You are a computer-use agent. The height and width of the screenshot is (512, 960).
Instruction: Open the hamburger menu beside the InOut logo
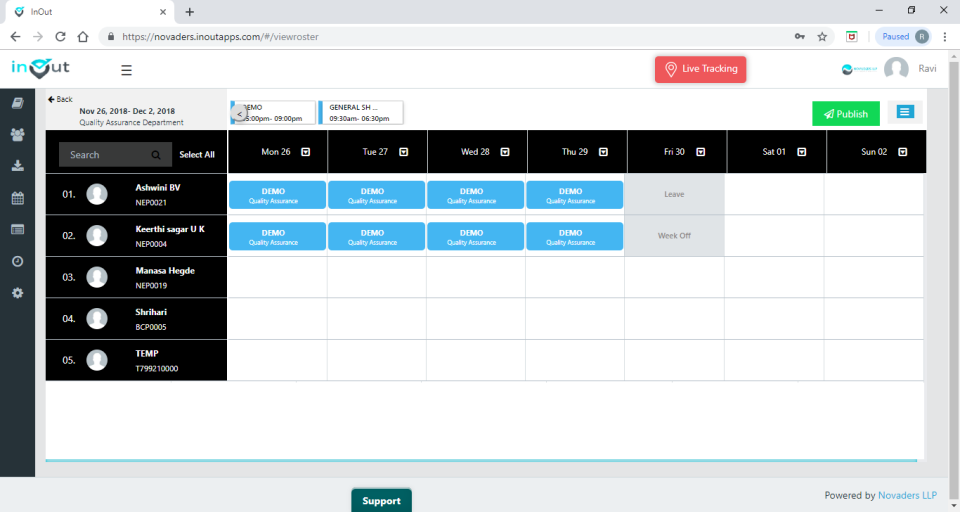(126, 70)
